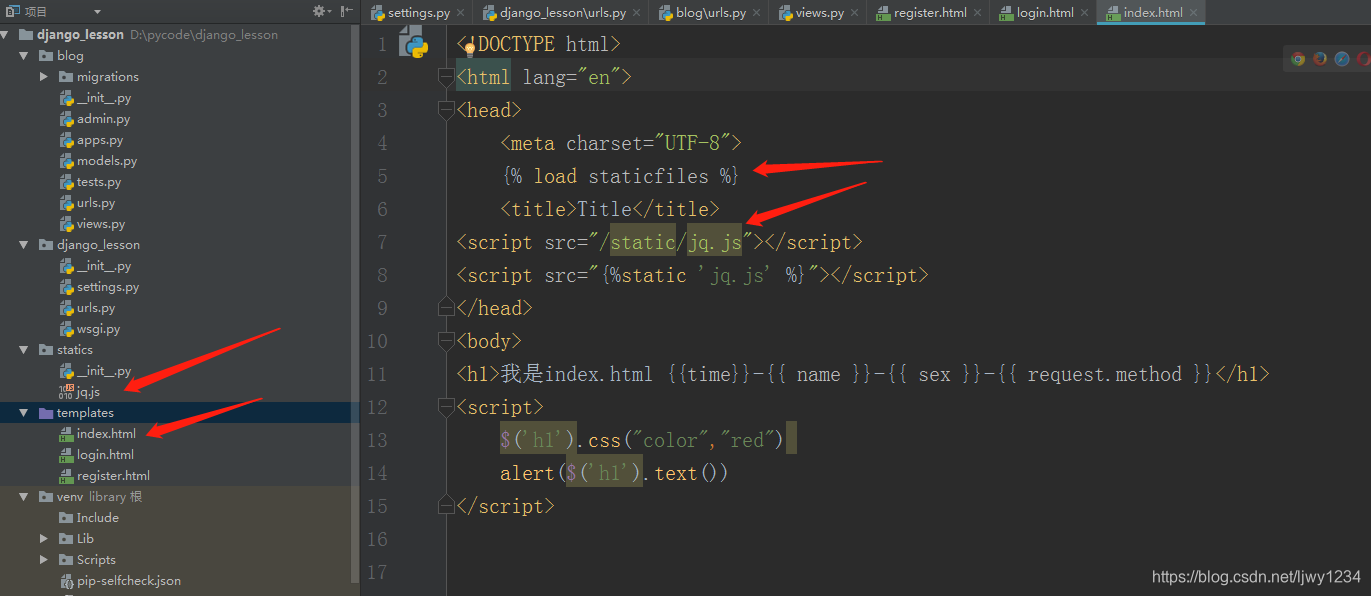Screen dimensions: 1371x596
Task: Fold the head tag at line 3
Action: (x=446, y=110)
